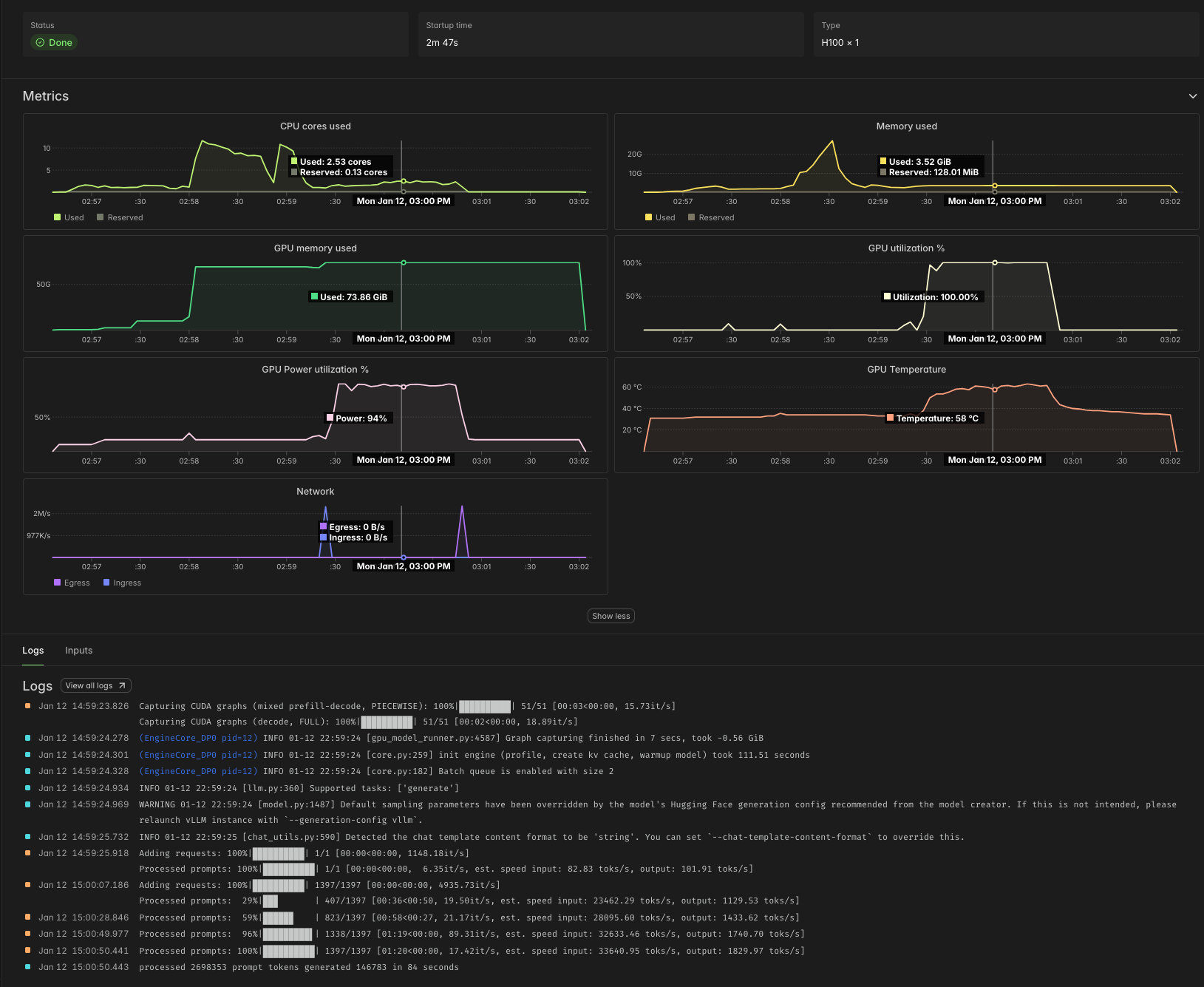The width and height of the screenshot is (1204, 987).
Task: Click the orange square in the Temperature tooltip
Action: click(x=891, y=418)
